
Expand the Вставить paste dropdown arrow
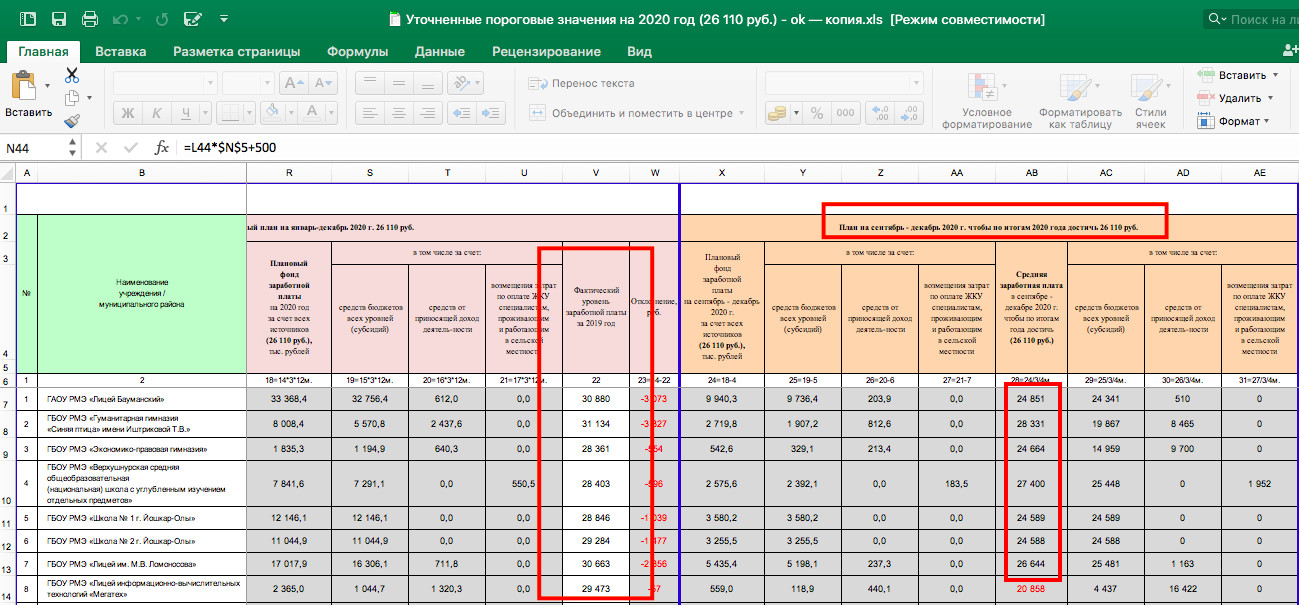(48, 86)
